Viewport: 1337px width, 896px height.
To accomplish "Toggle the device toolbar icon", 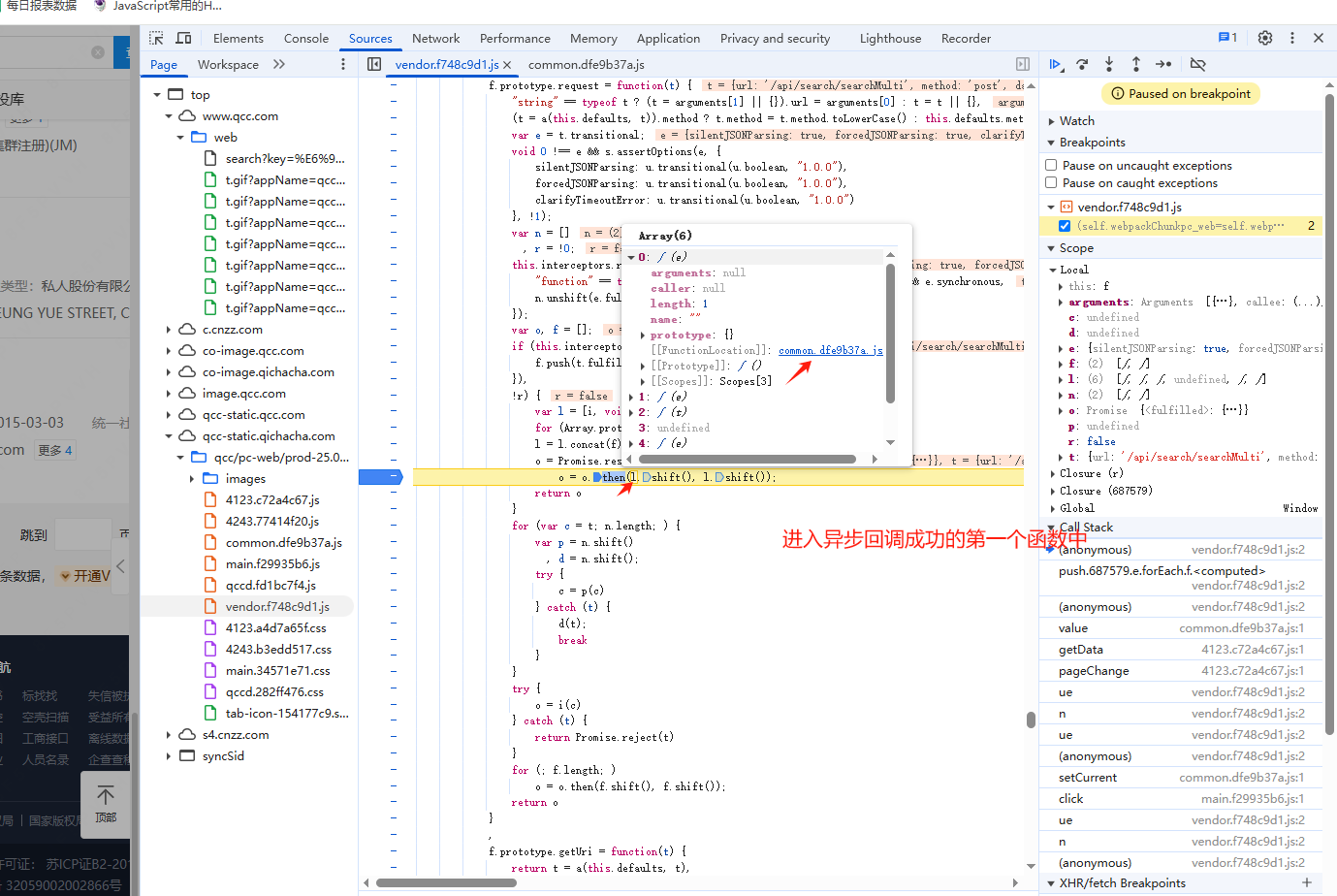I will pyautogui.click(x=183, y=38).
